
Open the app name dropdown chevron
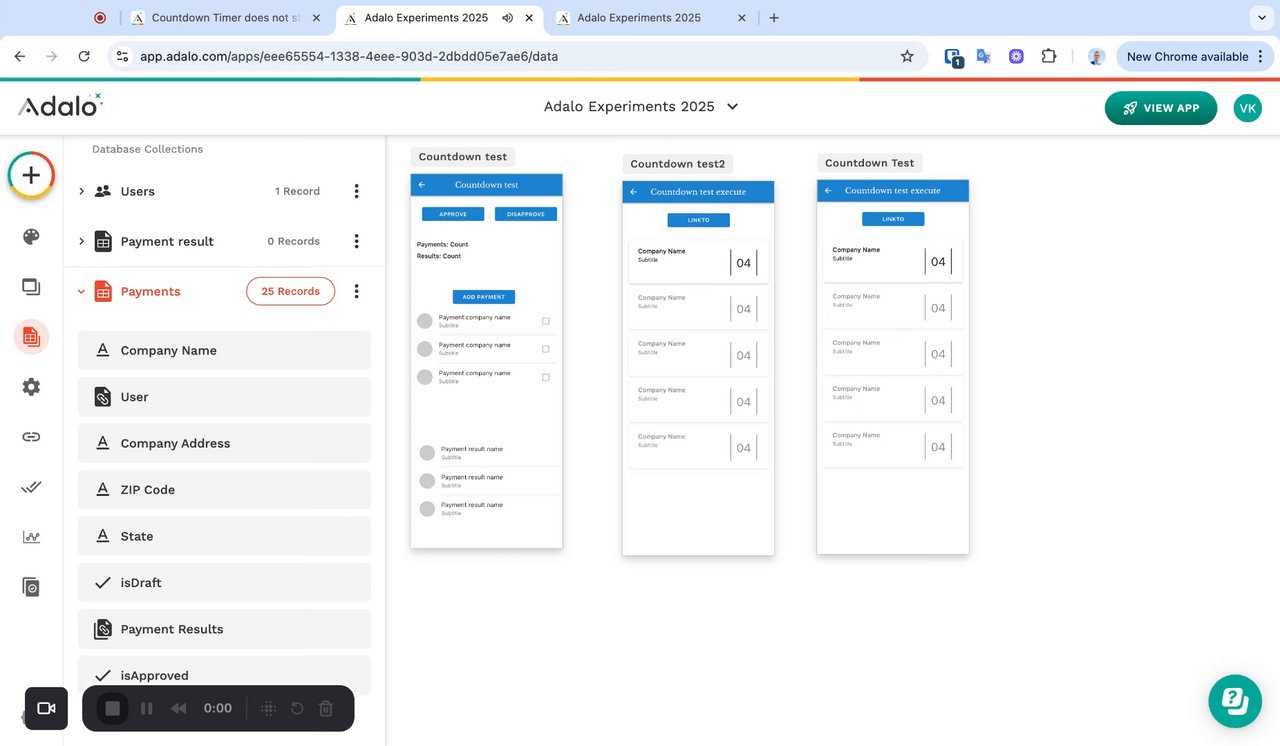[x=733, y=107]
